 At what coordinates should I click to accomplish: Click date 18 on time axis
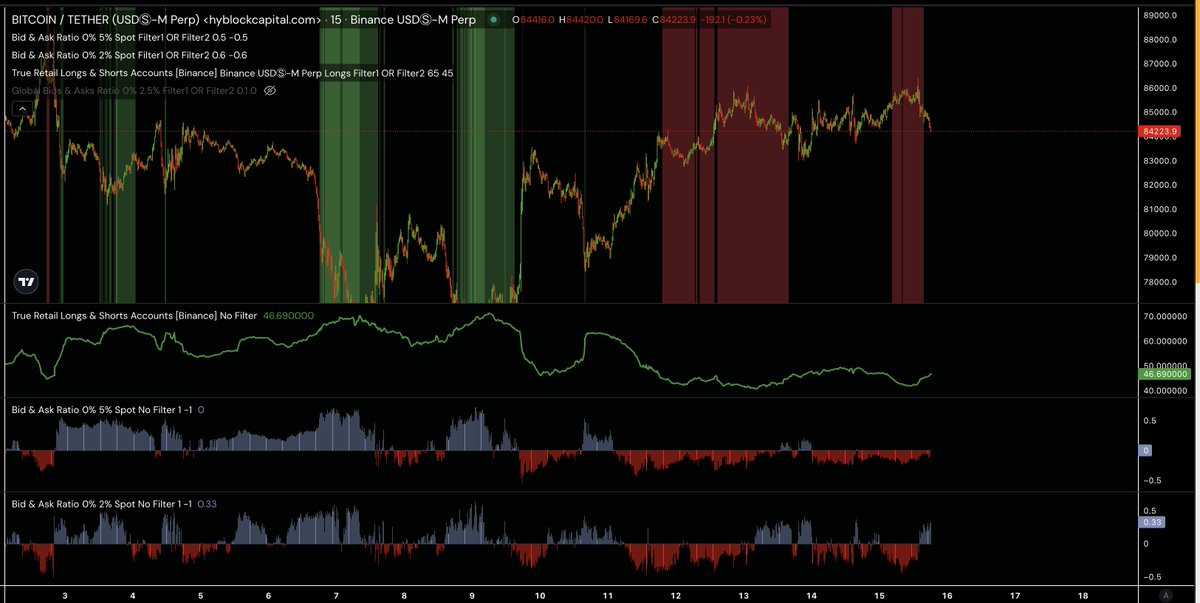point(1083,594)
